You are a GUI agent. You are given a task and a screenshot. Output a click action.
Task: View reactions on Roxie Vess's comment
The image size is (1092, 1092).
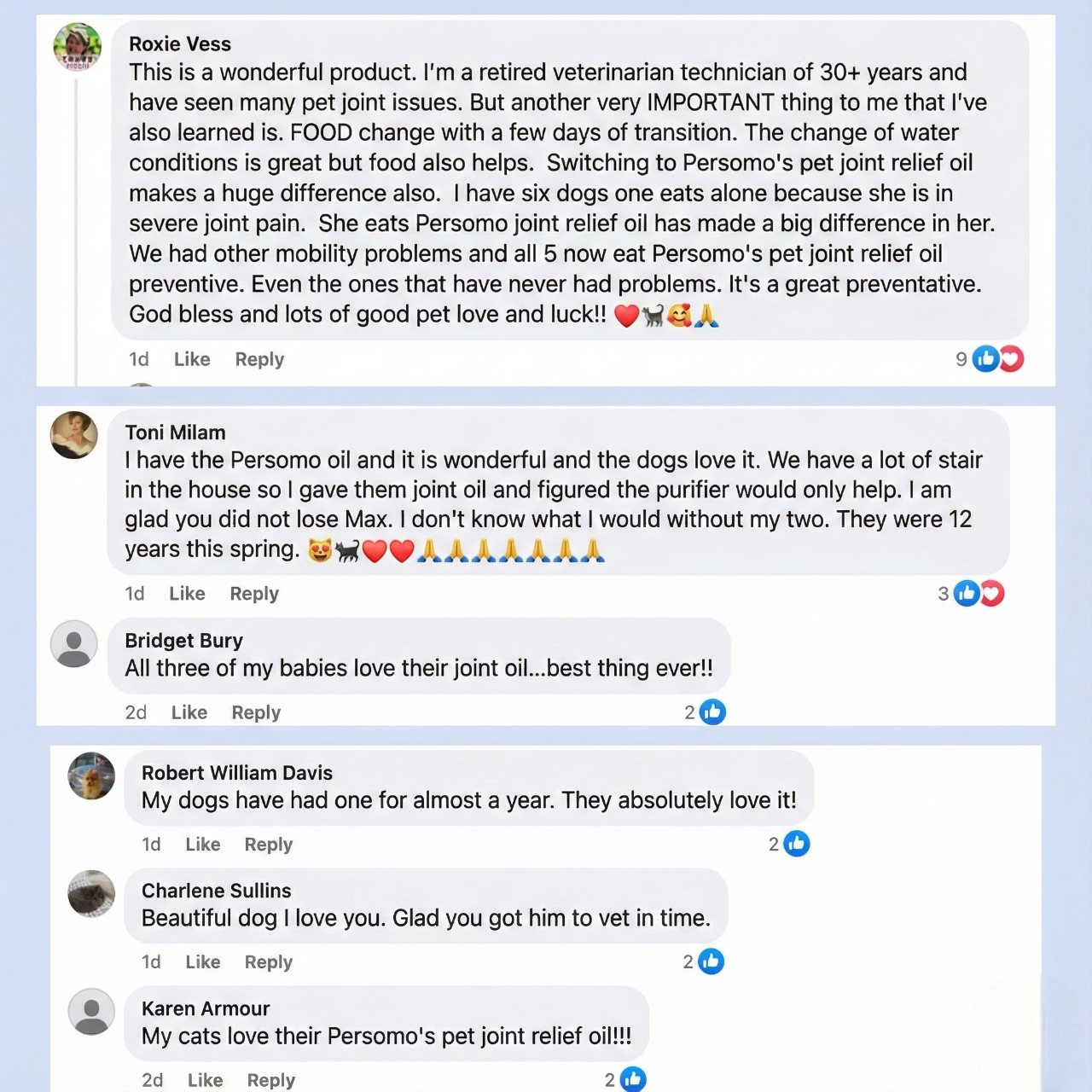tap(997, 359)
